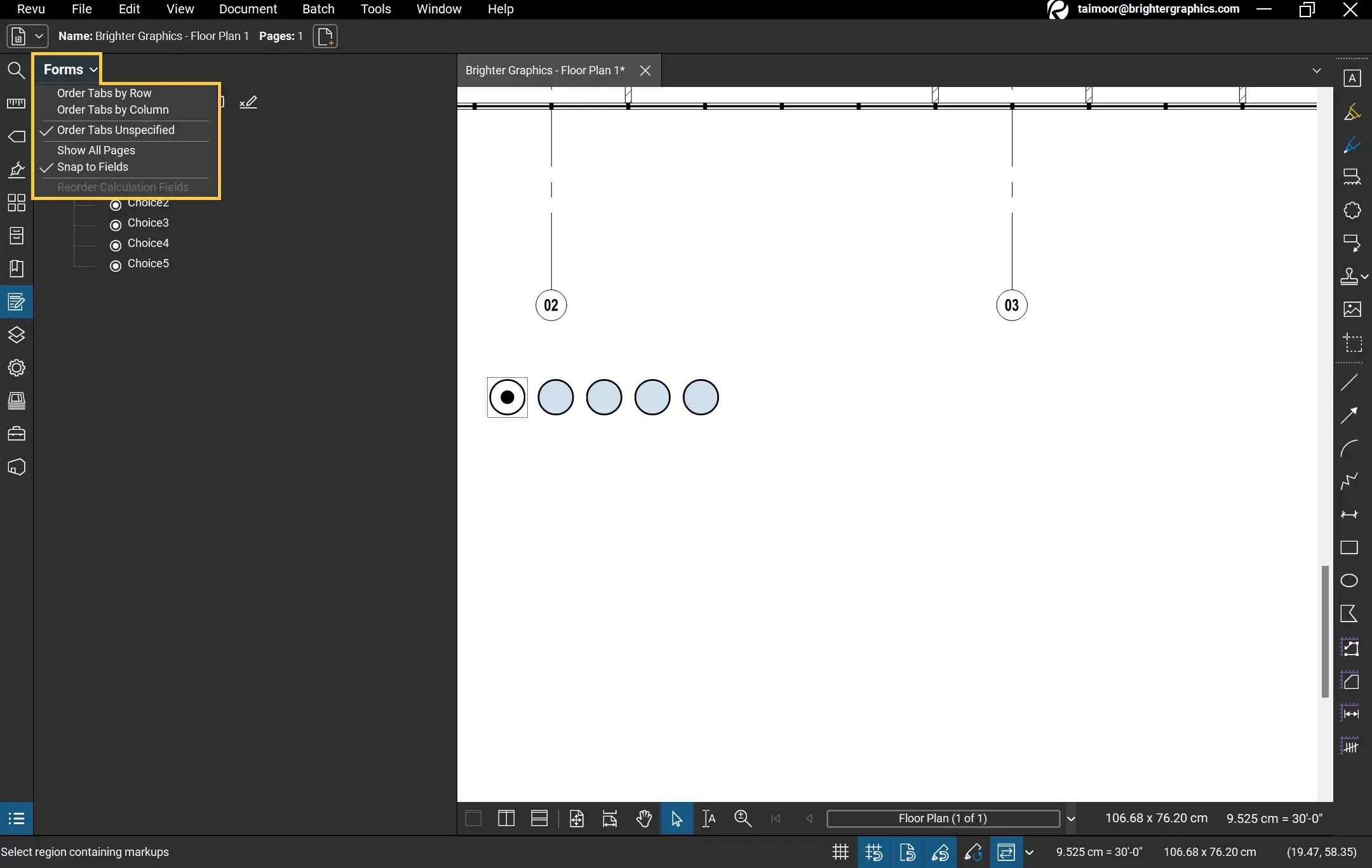Screen dimensions: 1372x868
Task: Select the Highlight tool
Action: [1352, 112]
